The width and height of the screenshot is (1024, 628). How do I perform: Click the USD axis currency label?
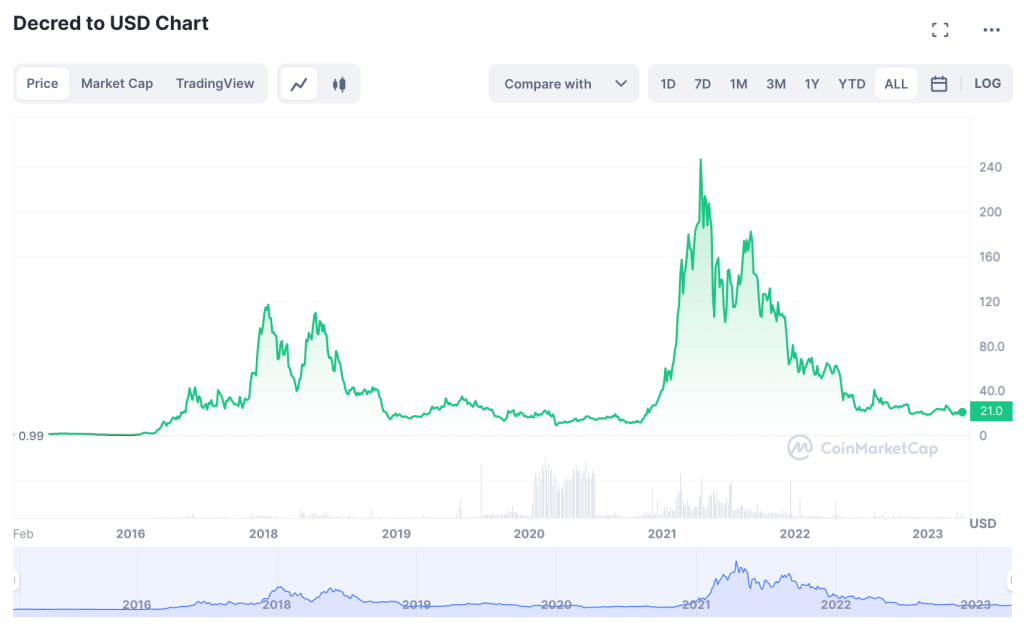tap(982, 524)
